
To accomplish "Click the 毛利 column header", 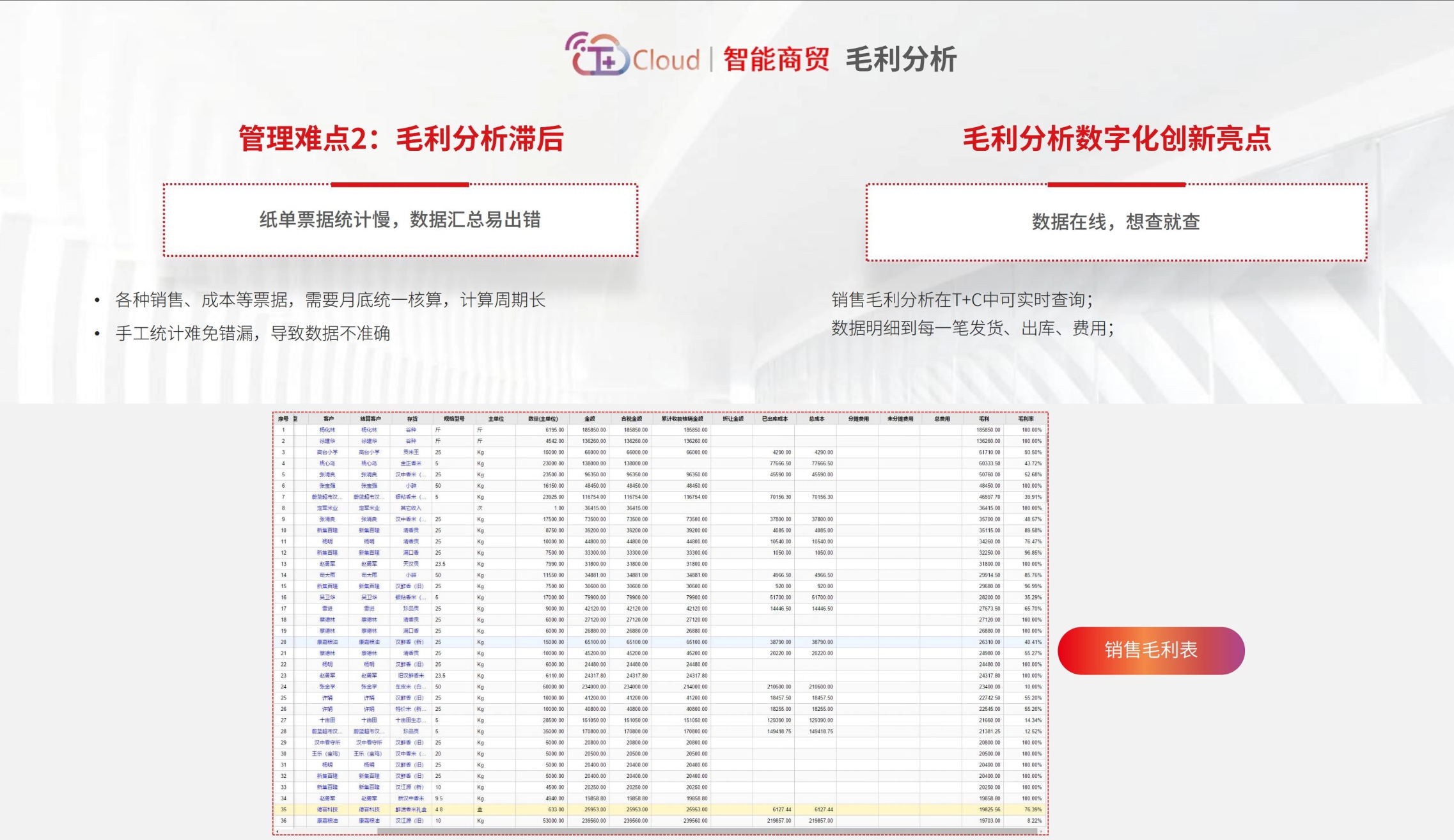I will point(983,419).
